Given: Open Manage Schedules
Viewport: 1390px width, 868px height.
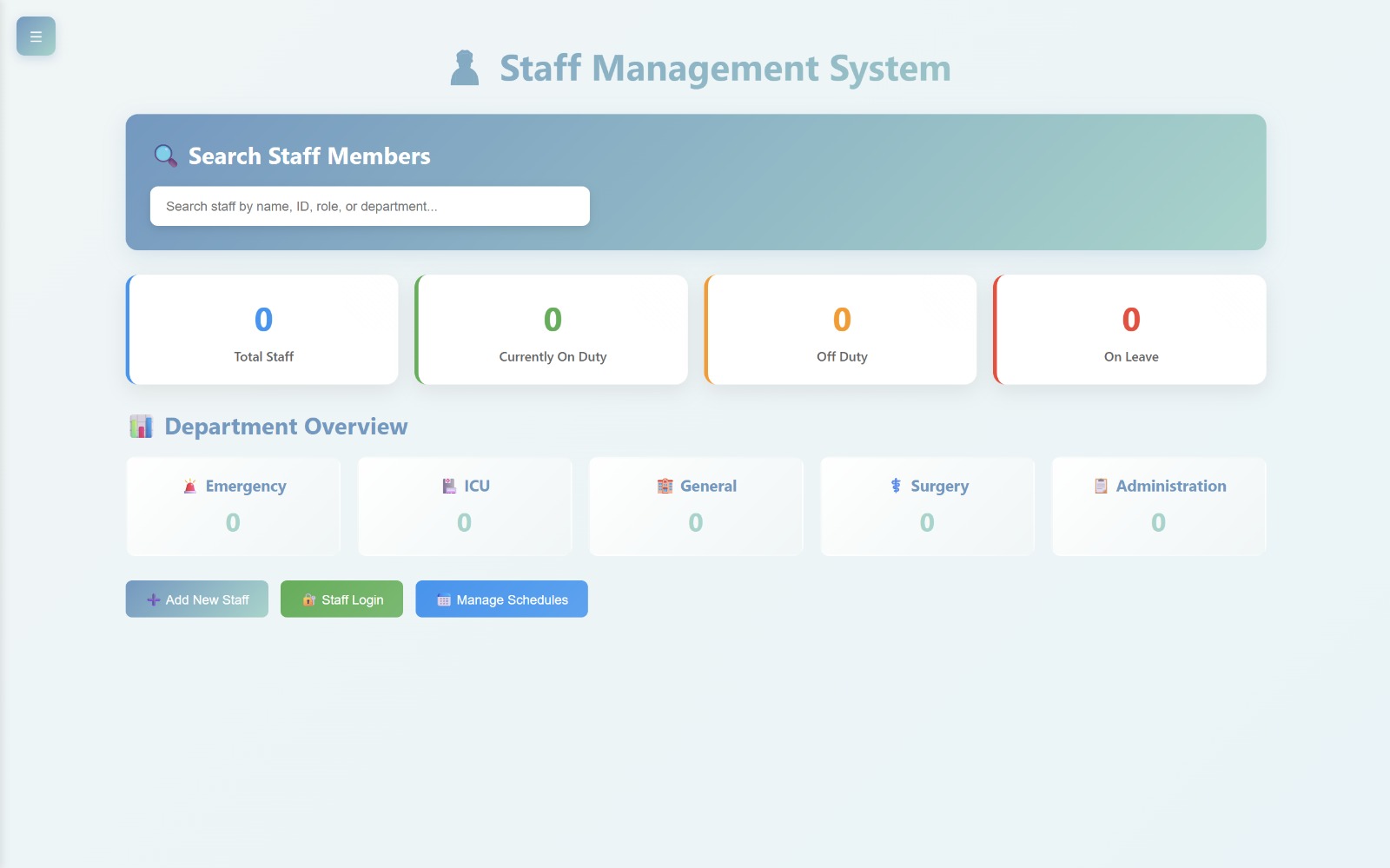Looking at the screenshot, I should click(501, 600).
